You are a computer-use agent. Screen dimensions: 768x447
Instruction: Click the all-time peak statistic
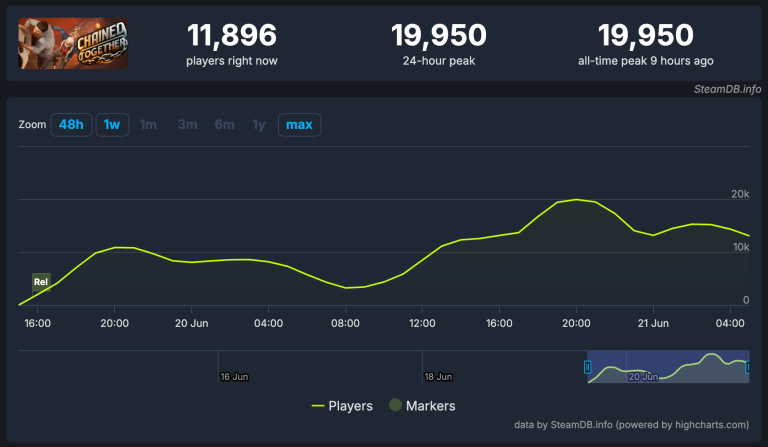pos(645,45)
